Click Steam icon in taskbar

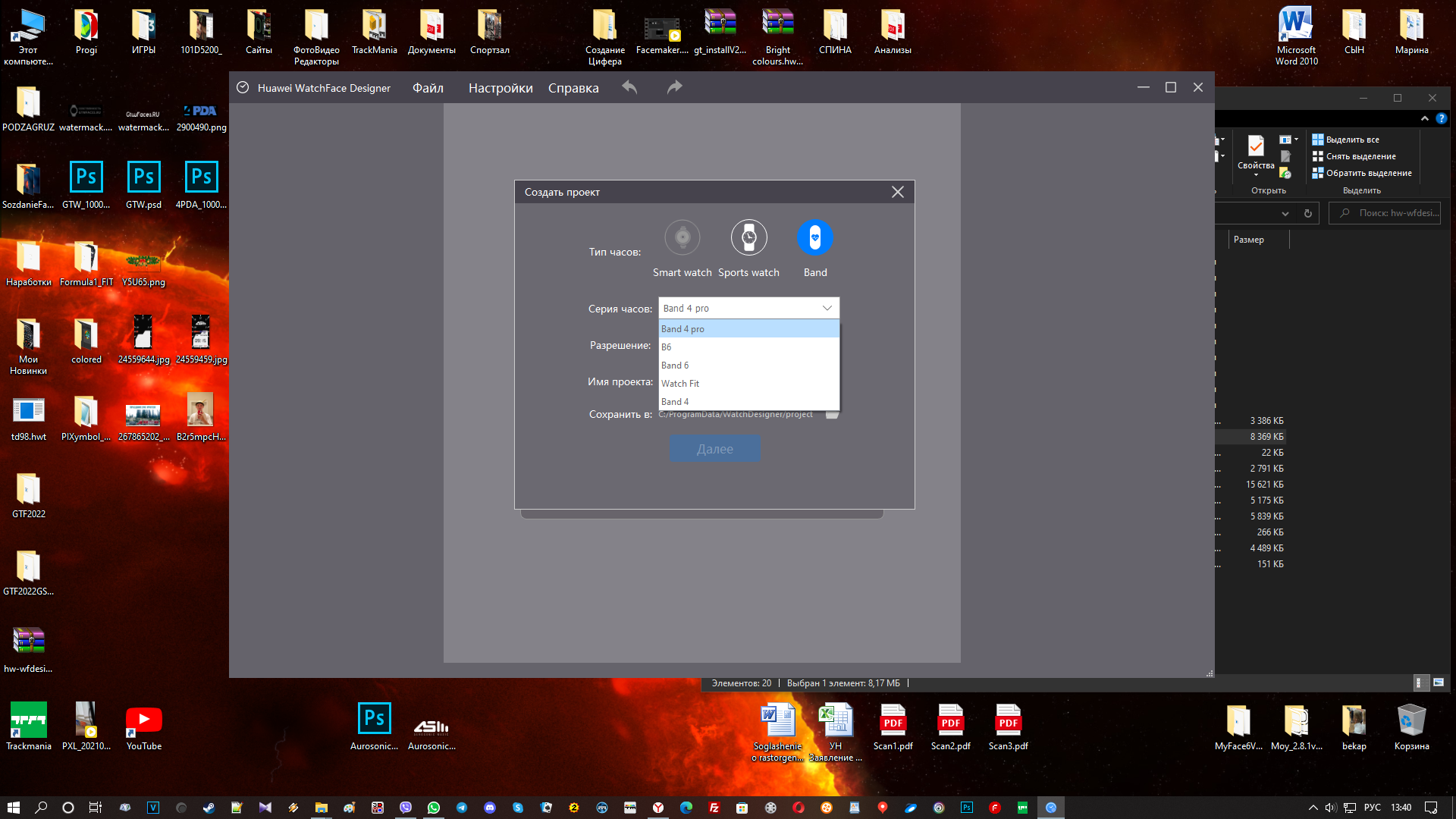point(209,808)
